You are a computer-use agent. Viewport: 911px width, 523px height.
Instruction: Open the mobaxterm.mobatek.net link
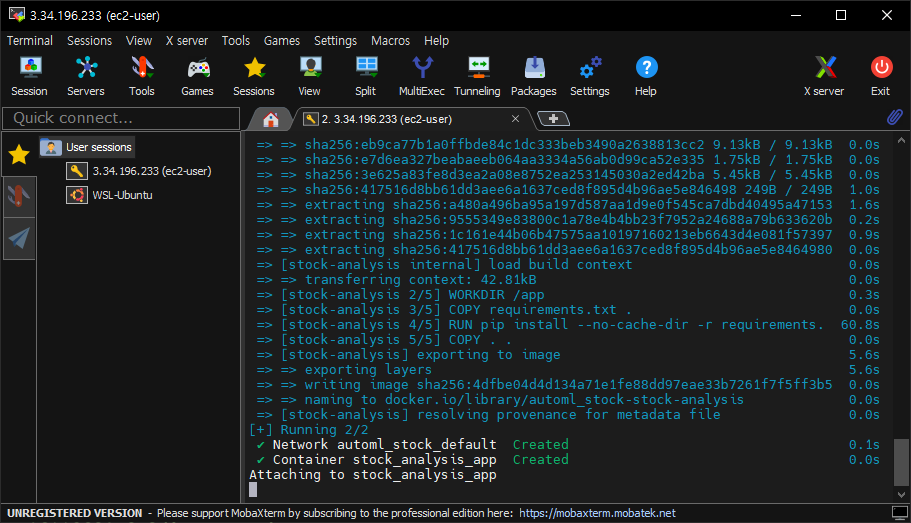[x=597, y=513]
